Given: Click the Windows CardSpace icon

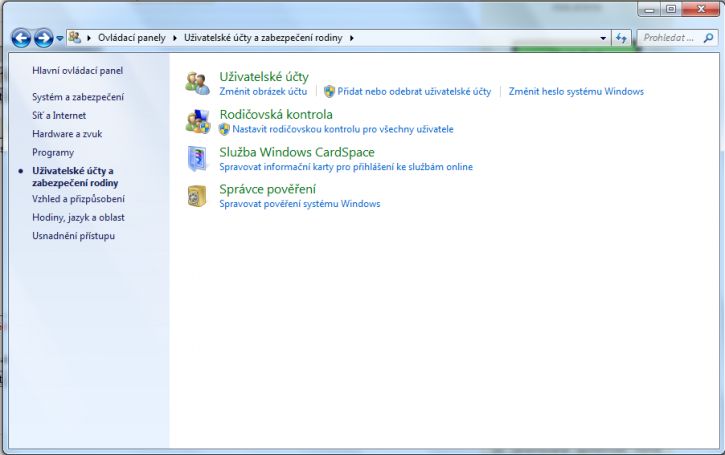Looking at the screenshot, I should coord(197,159).
